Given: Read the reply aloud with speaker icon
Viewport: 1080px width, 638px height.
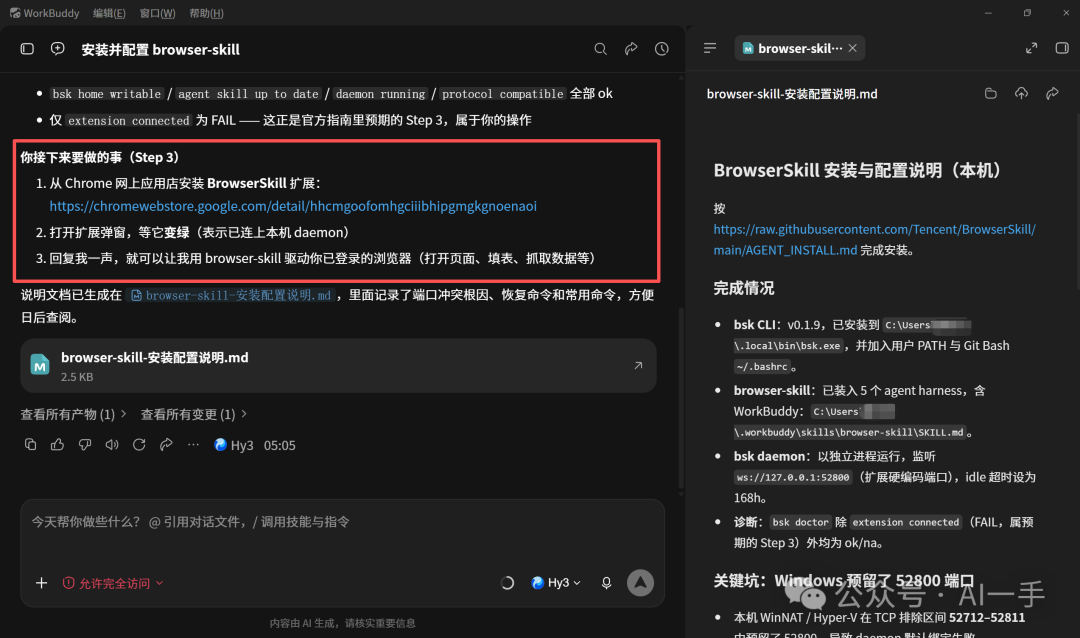Looking at the screenshot, I should [112, 445].
